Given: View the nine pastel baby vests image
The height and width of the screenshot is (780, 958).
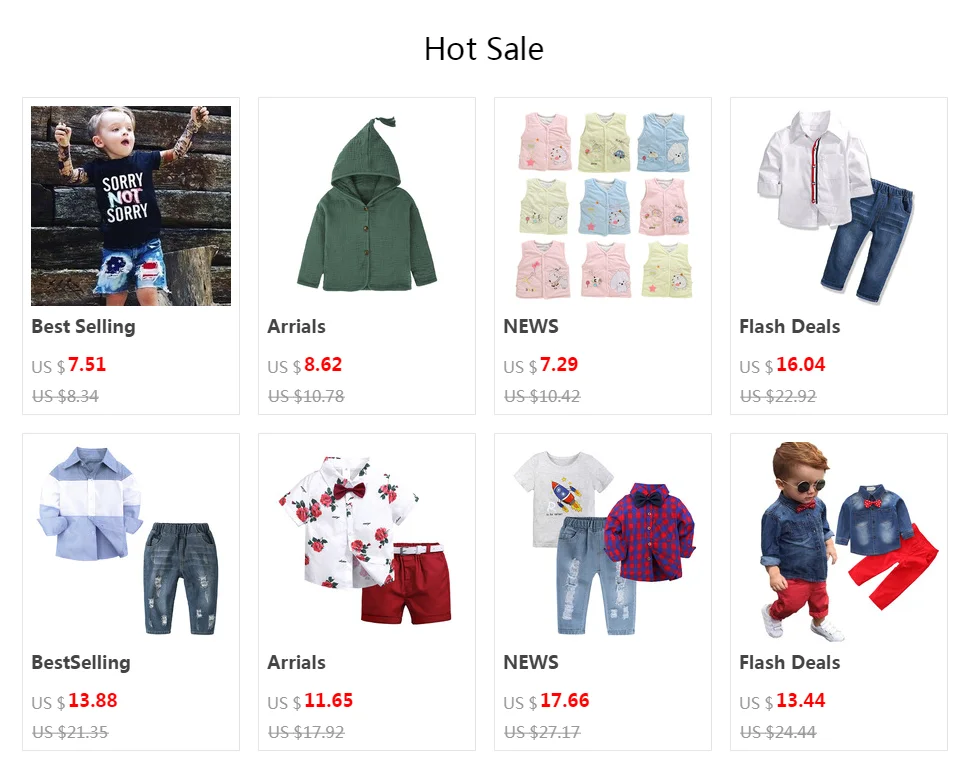Looking at the screenshot, I should pos(602,206).
